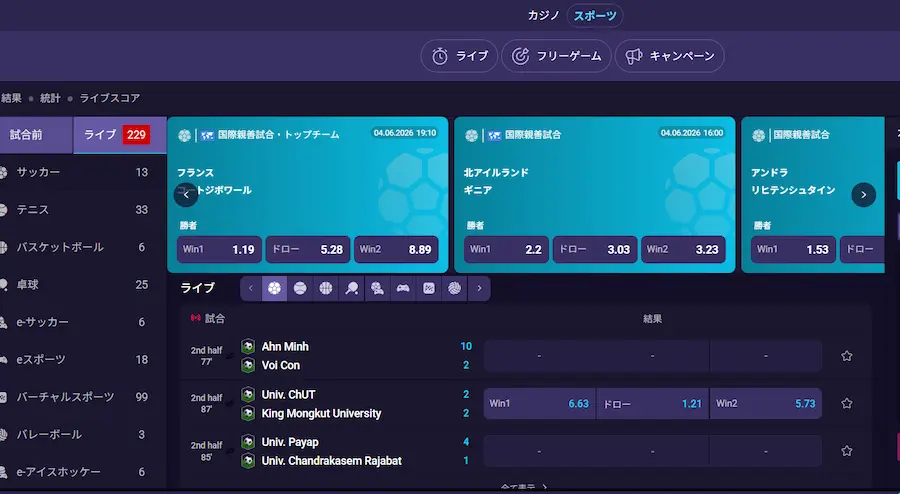Screen dimensions: 900x494
Task: Go to next featured match card
Action: [863, 195]
